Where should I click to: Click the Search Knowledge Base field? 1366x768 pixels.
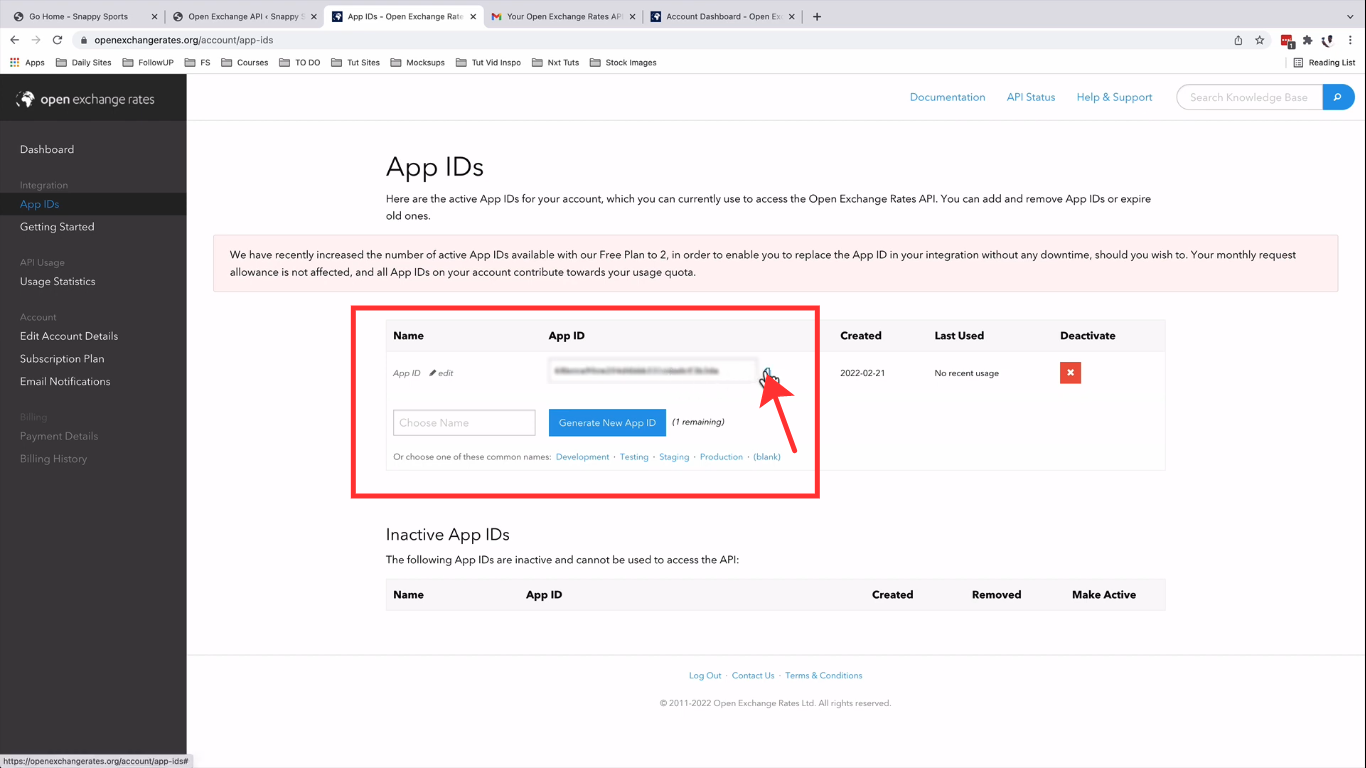click(1250, 97)
